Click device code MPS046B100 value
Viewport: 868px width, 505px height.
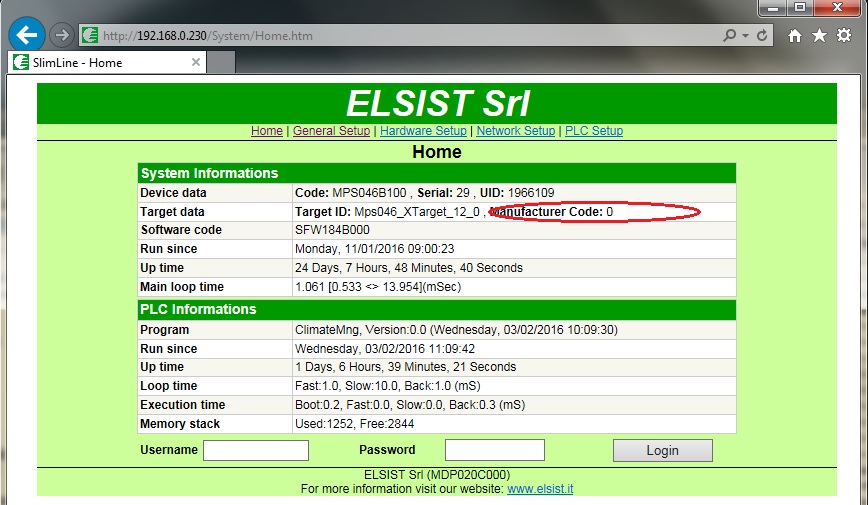pos(369,193)
